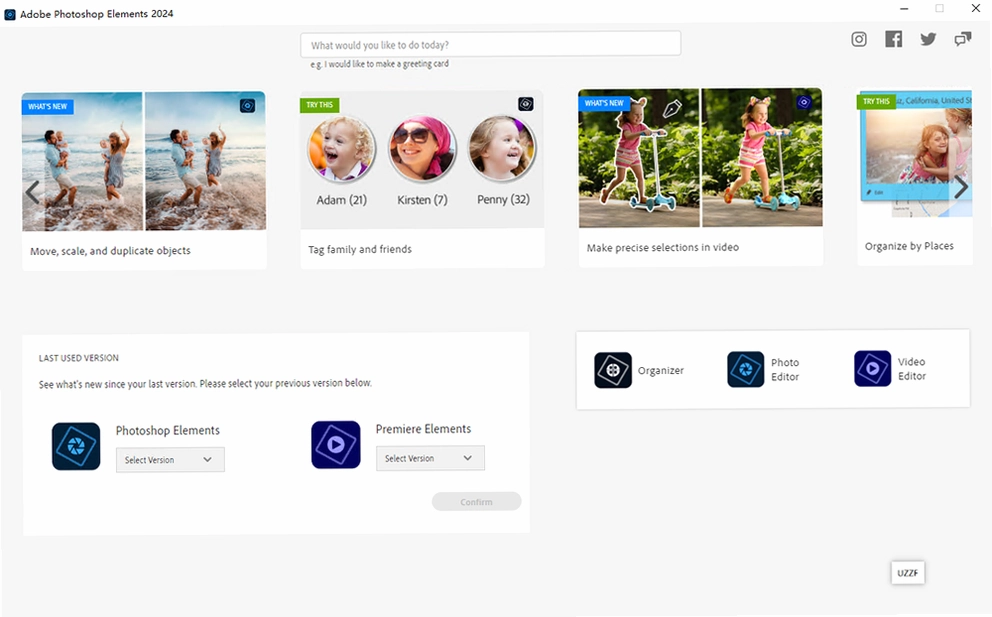992x617 pixels.
Task: Open the Make precise selections in video card
Action: 700,177
